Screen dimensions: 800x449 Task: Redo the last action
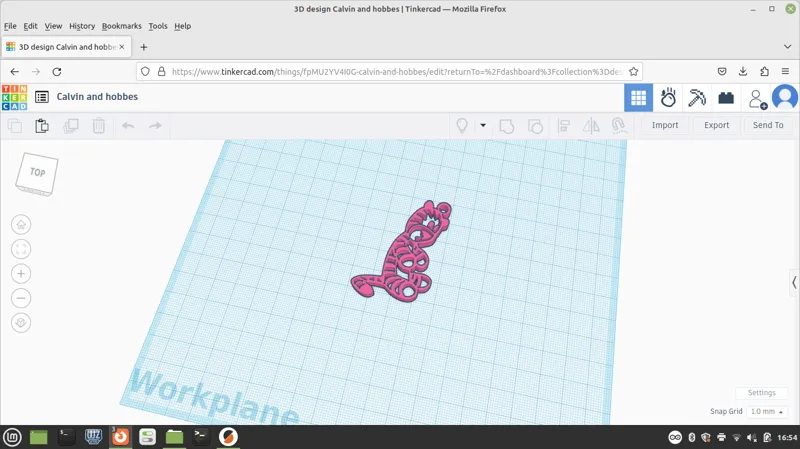155,126
